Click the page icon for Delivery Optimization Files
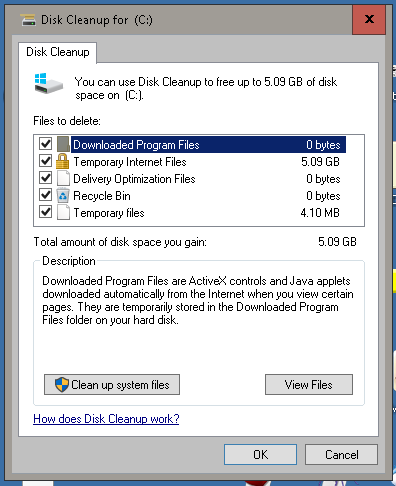This screenshot has height=486, width=396. tap(63, 178)
